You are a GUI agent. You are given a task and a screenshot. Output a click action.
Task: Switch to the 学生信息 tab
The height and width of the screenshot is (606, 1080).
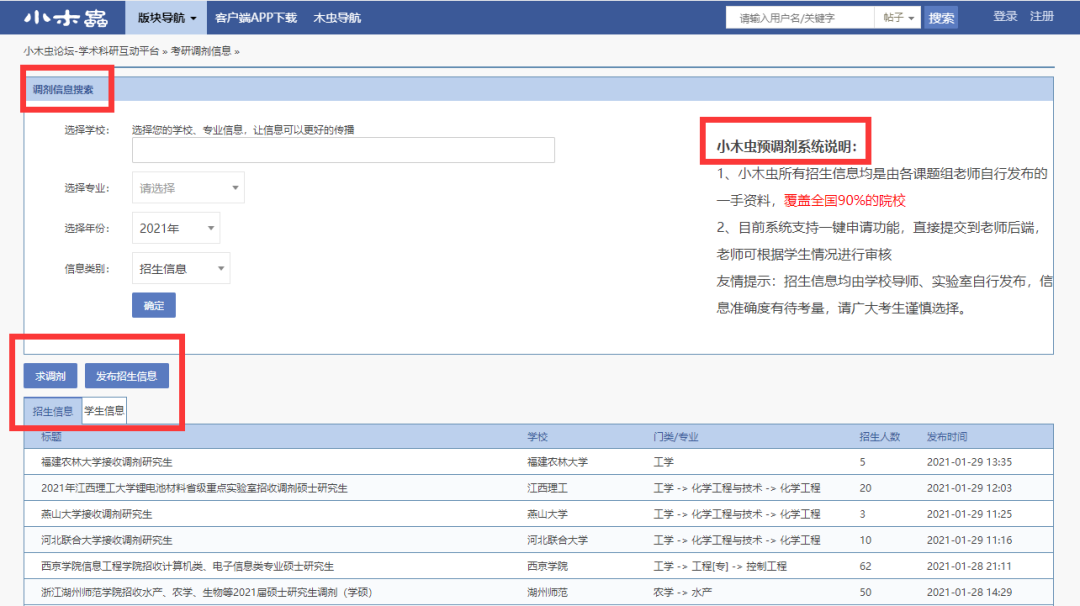(104, 410)
